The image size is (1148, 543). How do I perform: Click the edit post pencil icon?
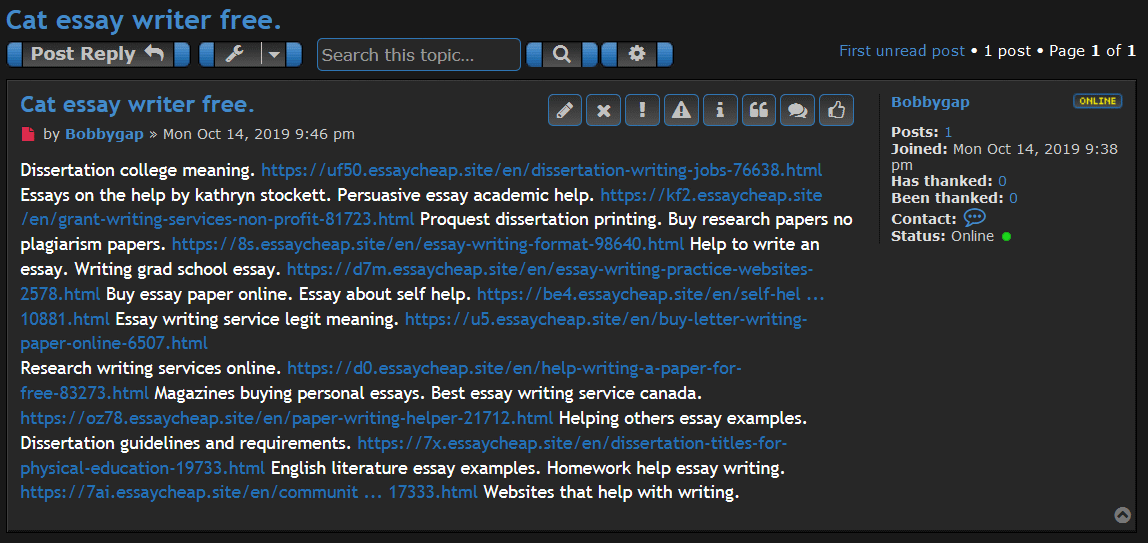point(565,111)
